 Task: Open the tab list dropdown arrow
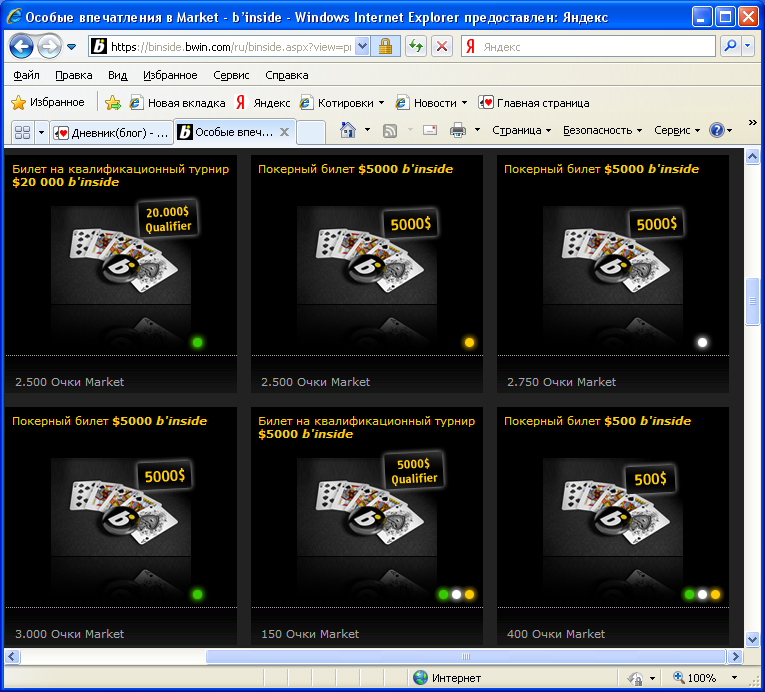[41, 132]
